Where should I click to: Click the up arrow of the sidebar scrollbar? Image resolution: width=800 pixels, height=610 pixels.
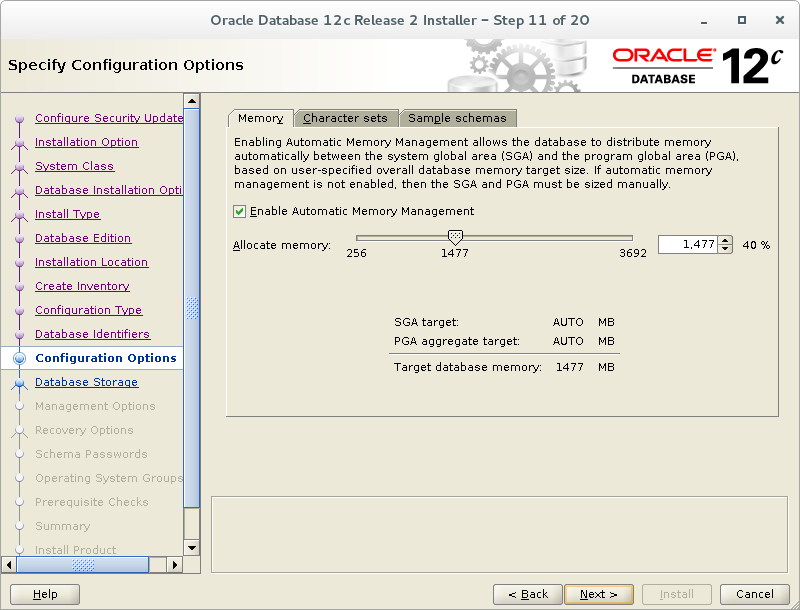pyautogui.click(x=192, y=101)
